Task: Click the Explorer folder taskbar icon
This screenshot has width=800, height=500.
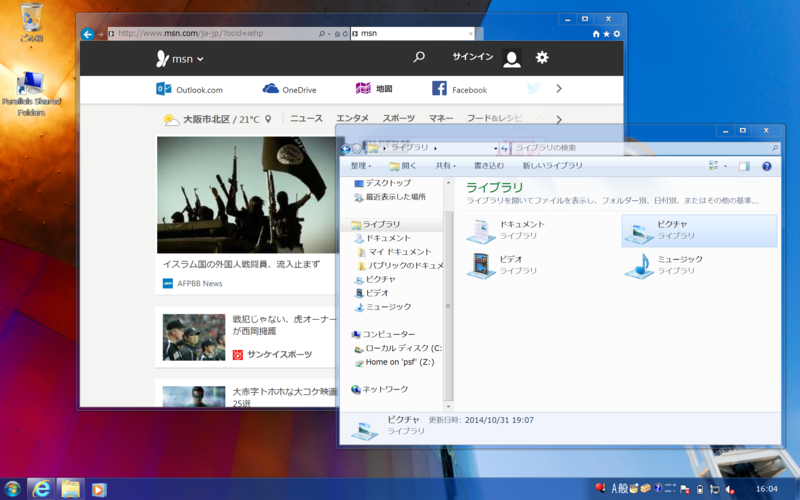Action: click(x=70, y=489)
